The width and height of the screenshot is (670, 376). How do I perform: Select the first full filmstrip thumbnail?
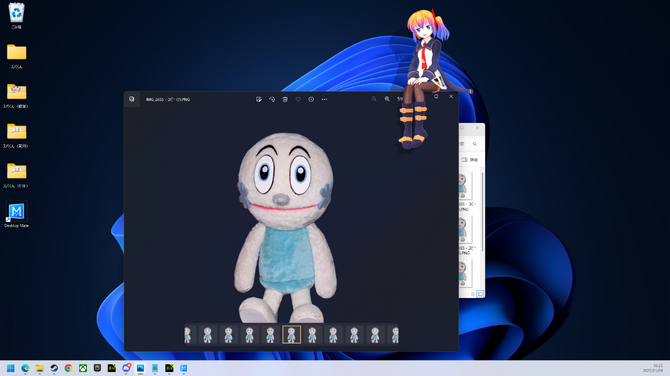207,335
